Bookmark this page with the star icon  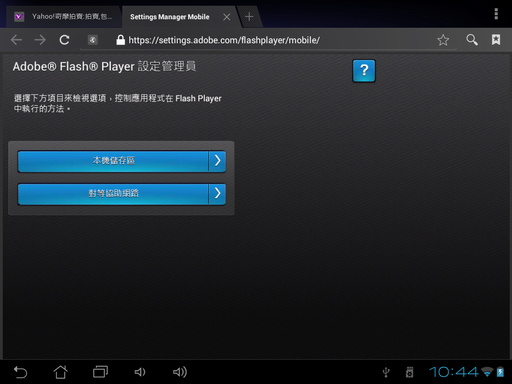coord(443,40)
